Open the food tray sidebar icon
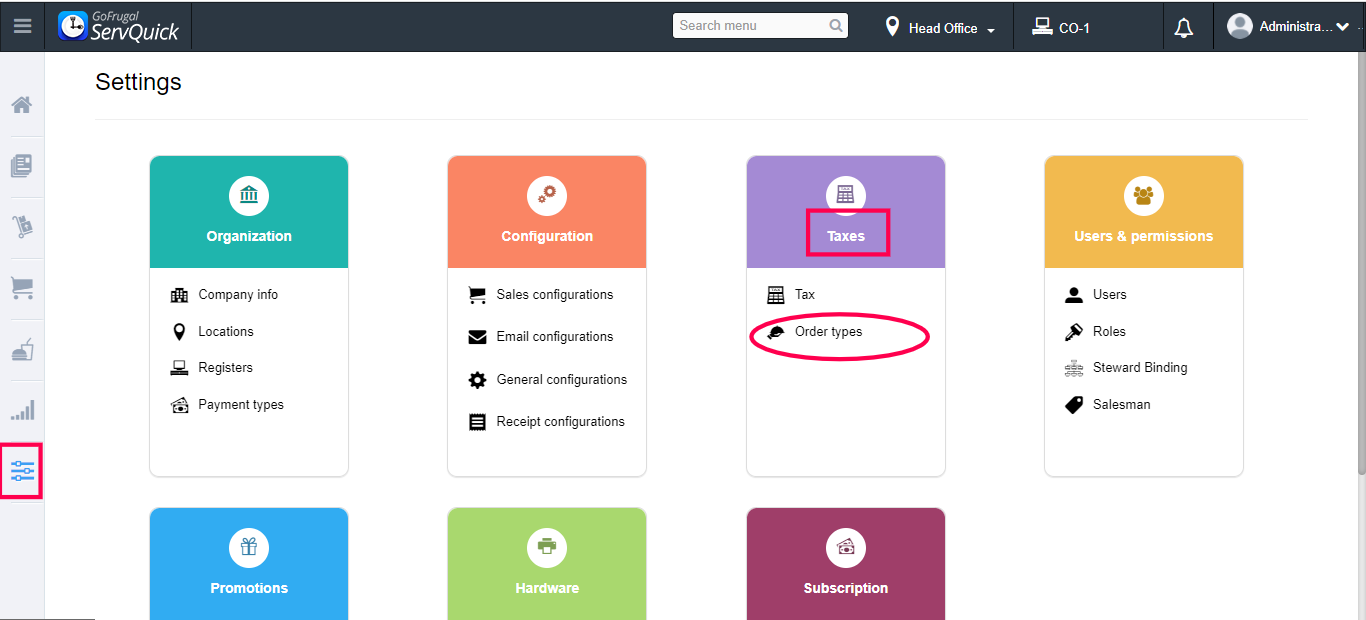 [x=22, y=350]
